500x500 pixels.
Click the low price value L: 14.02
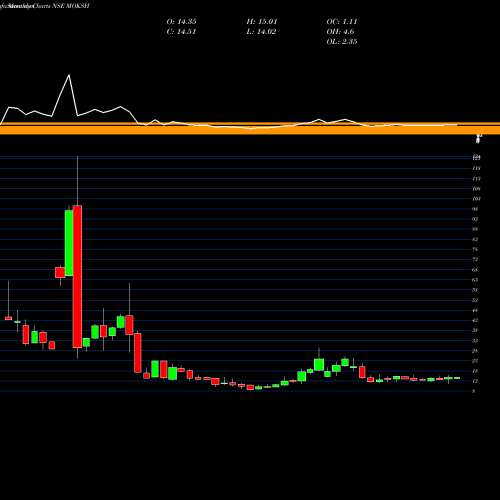(x=262, y=32)
